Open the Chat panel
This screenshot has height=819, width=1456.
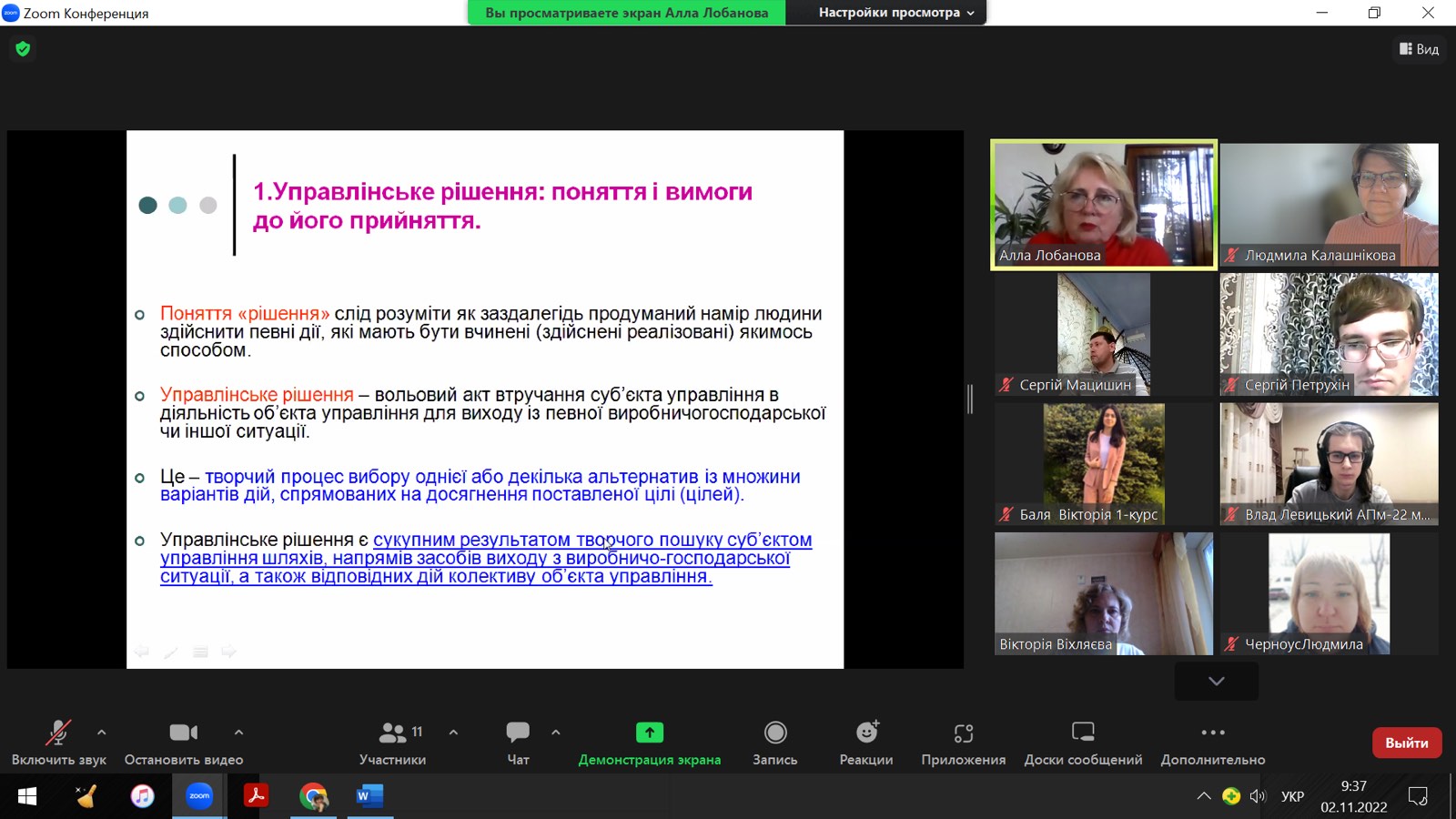(x=518, y=742)
